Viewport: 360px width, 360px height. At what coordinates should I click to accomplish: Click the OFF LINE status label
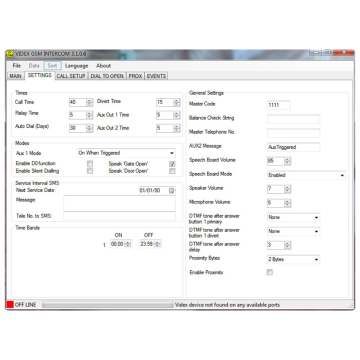[x=26, y=305]
